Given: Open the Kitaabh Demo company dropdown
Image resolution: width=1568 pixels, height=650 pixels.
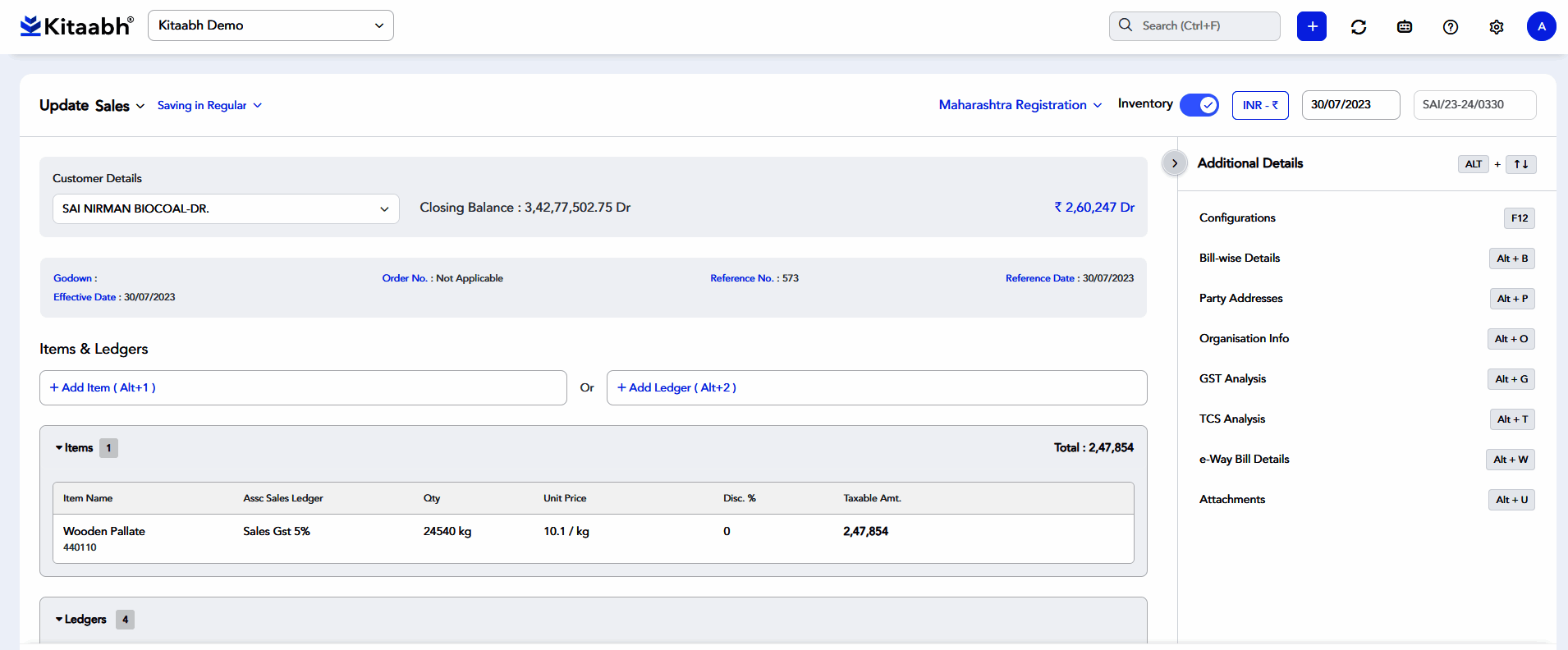Looking at the screenshot, I should pos(270,25).
